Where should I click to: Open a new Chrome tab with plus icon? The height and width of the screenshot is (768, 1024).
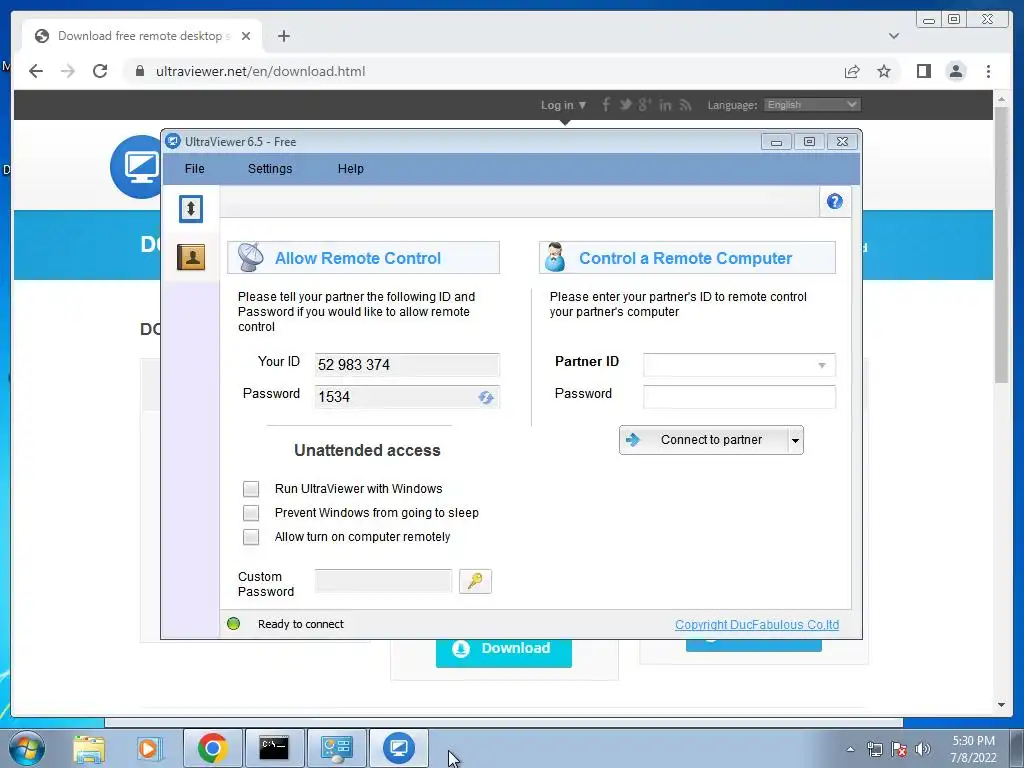(283, 36)
